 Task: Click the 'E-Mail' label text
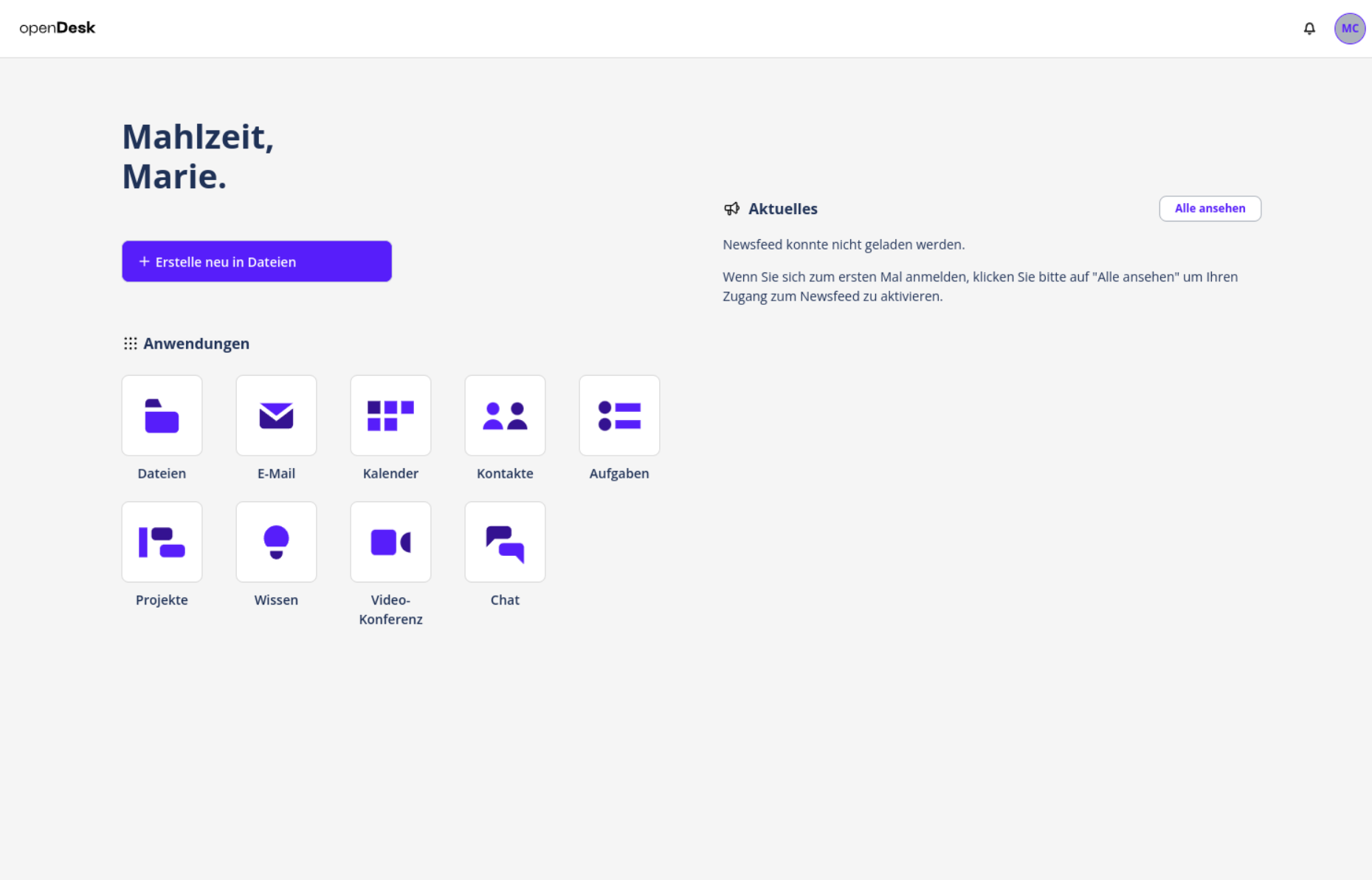coord(276,473)
